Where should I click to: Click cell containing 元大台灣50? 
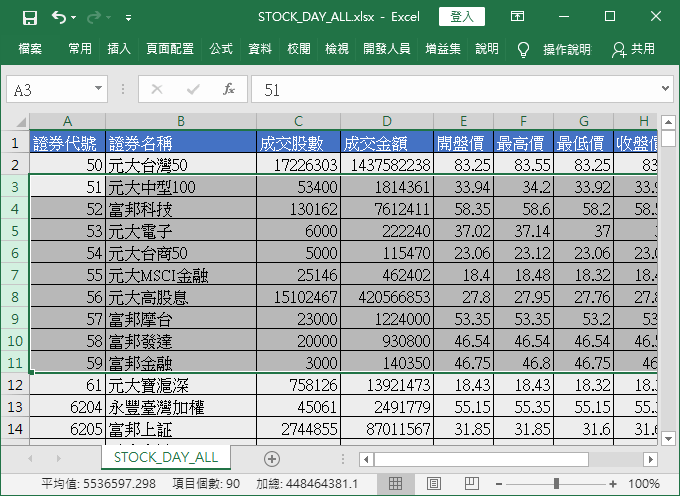(181, 165)
